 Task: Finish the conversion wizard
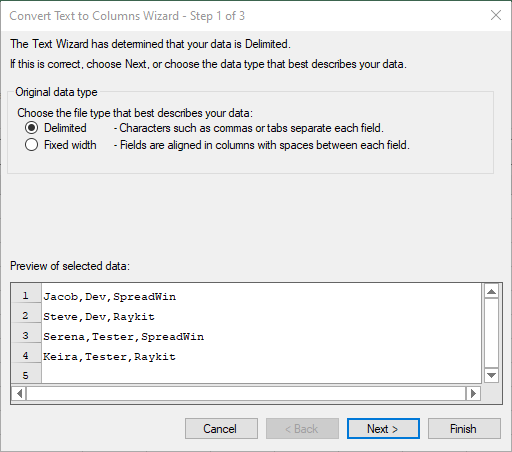point(464,429)
